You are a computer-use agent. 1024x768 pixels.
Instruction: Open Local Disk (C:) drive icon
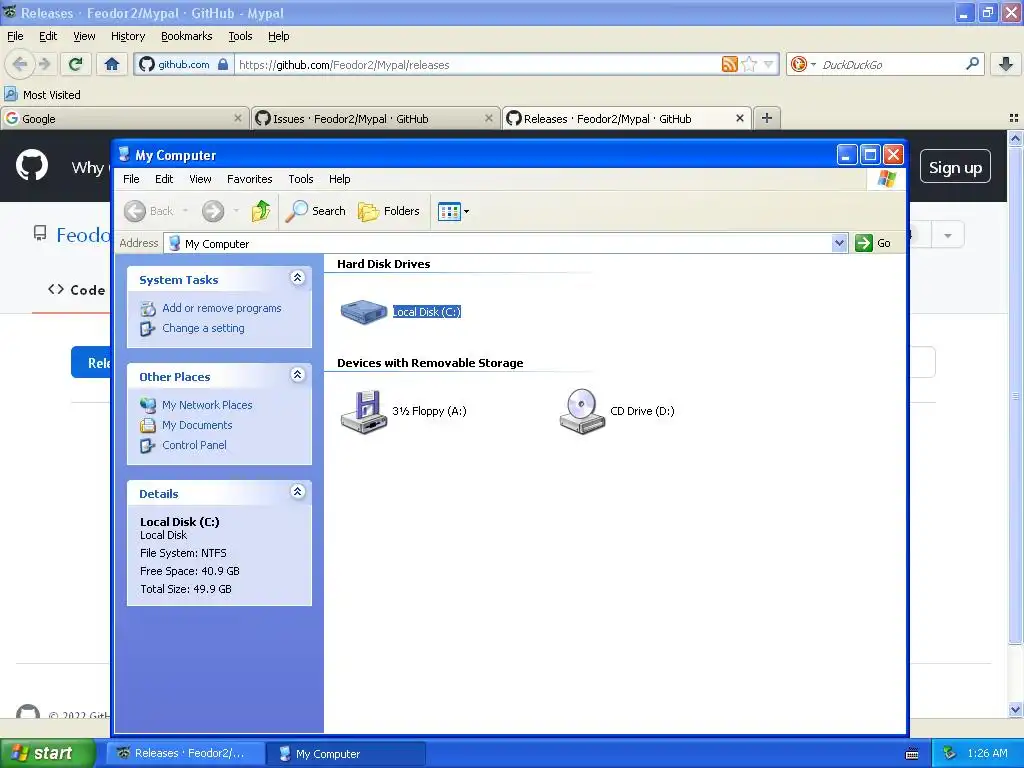pos(364,312)
